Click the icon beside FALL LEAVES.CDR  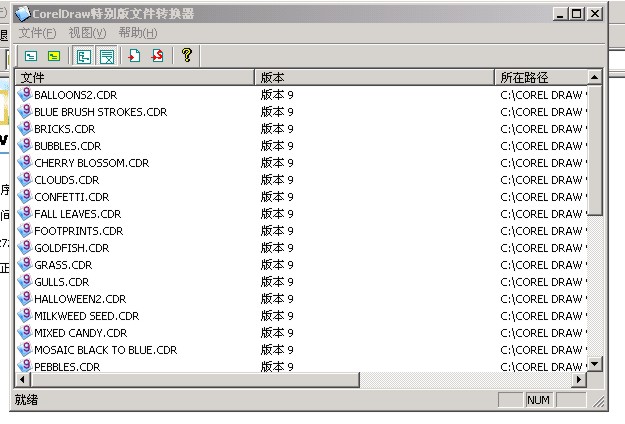(25, 214)
